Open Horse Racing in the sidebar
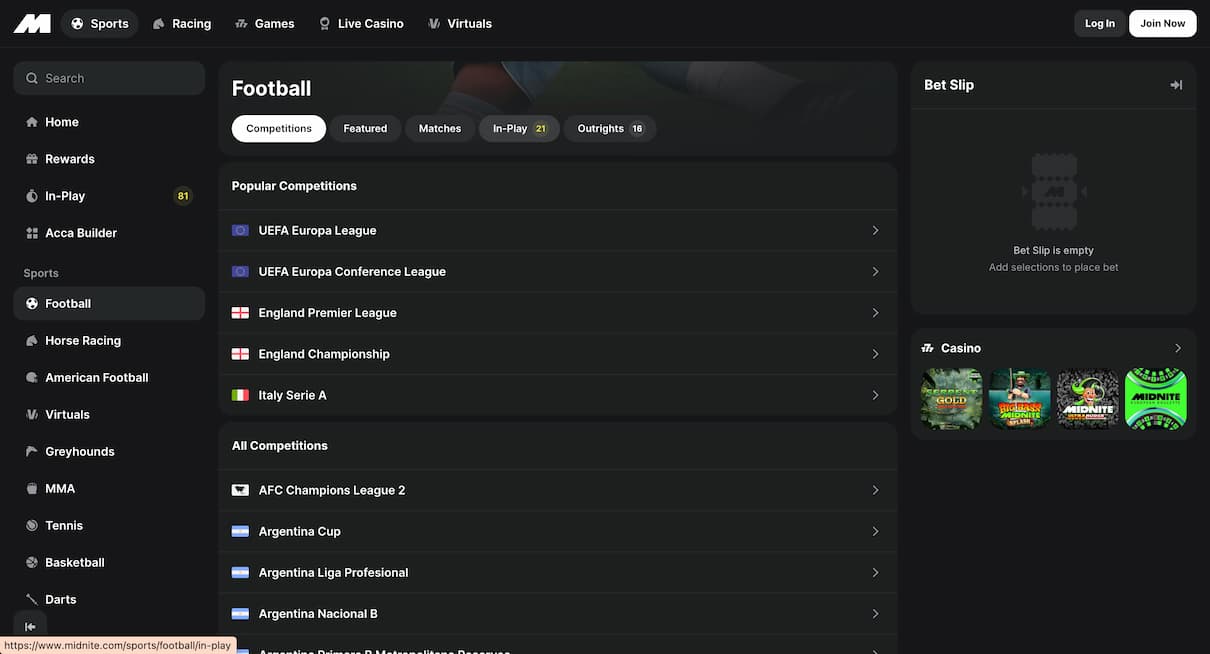 [83, 341]
